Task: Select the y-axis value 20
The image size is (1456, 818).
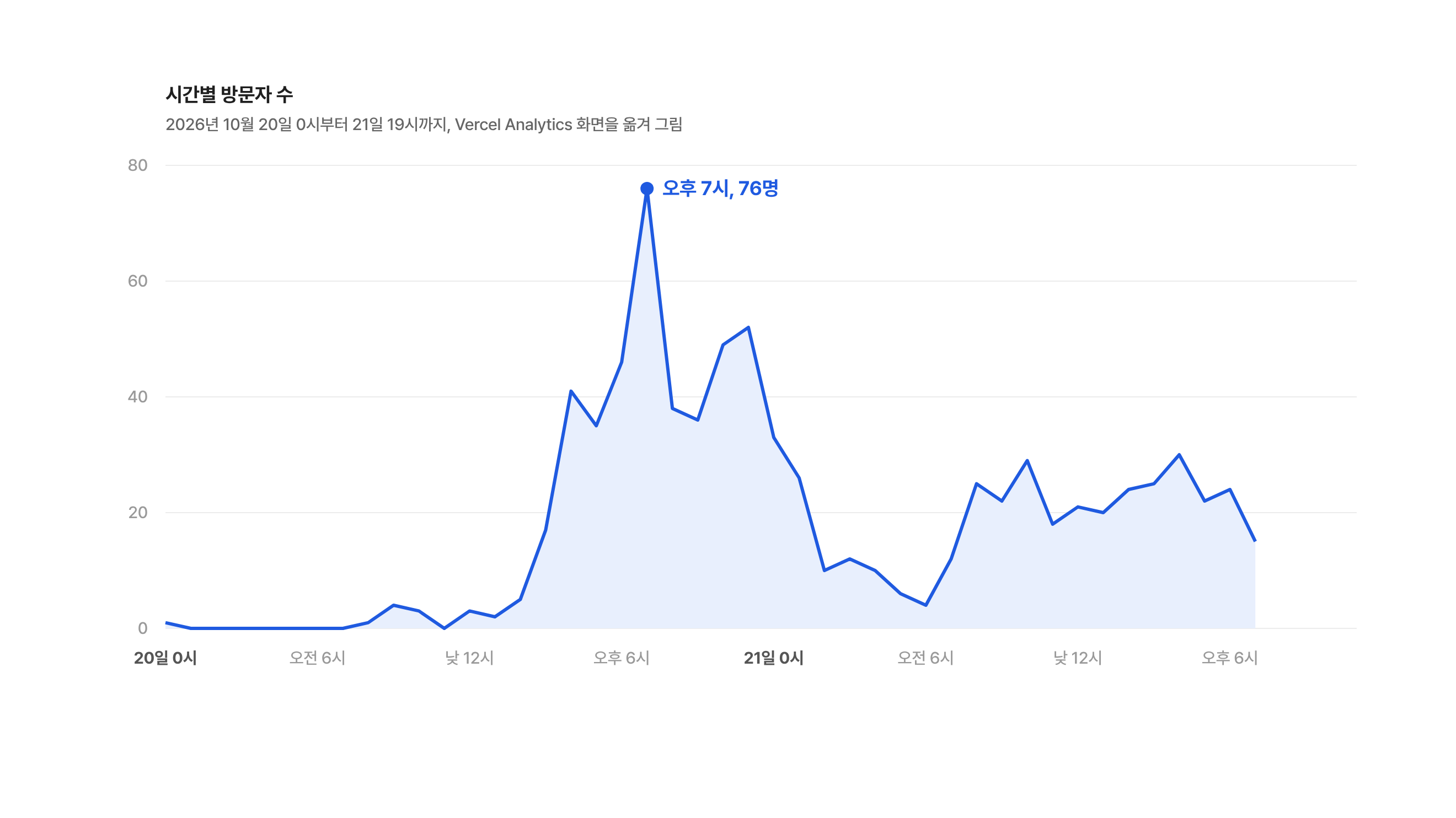Action: 137,513
